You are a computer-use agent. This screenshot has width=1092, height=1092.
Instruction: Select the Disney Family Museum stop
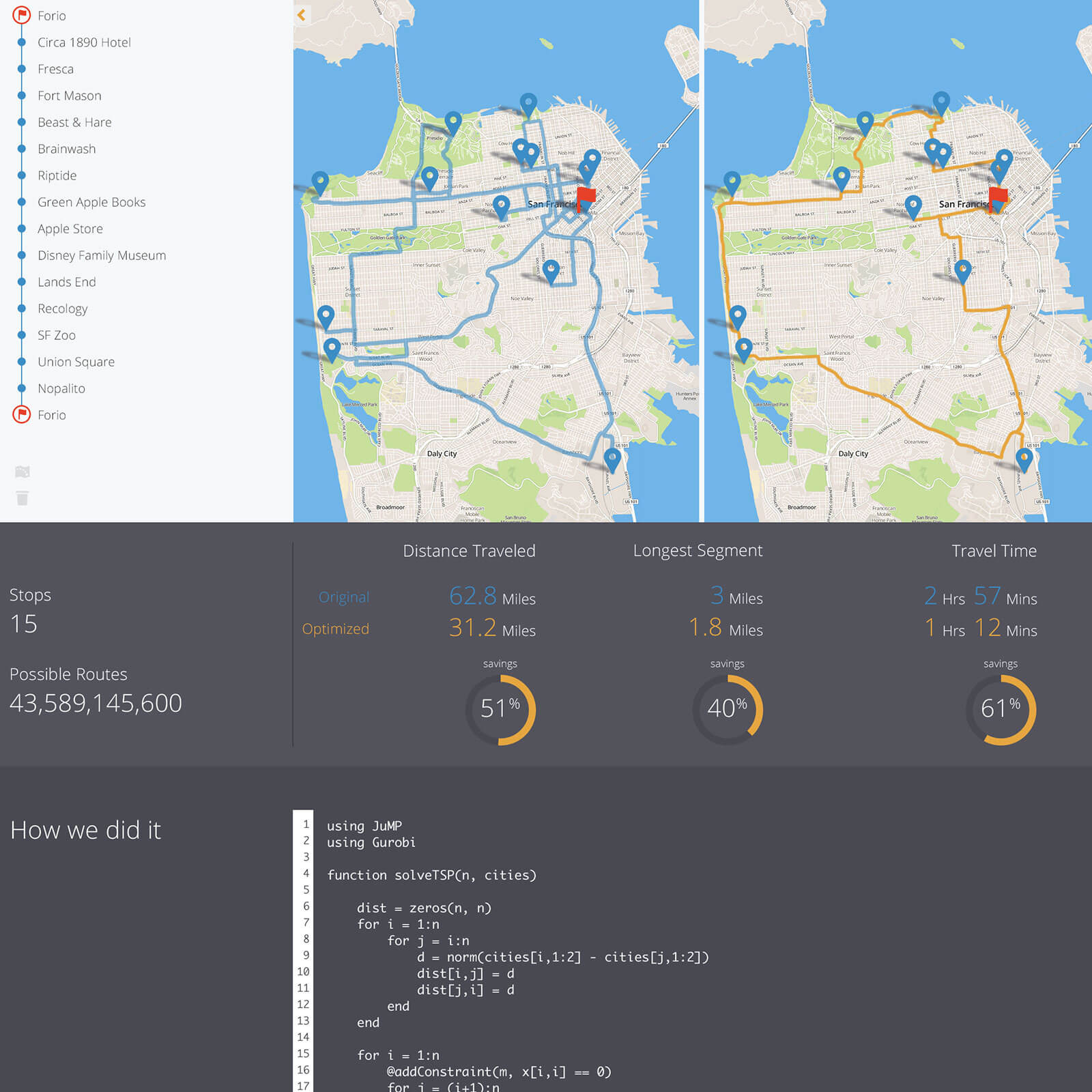(x=102, y=255)
